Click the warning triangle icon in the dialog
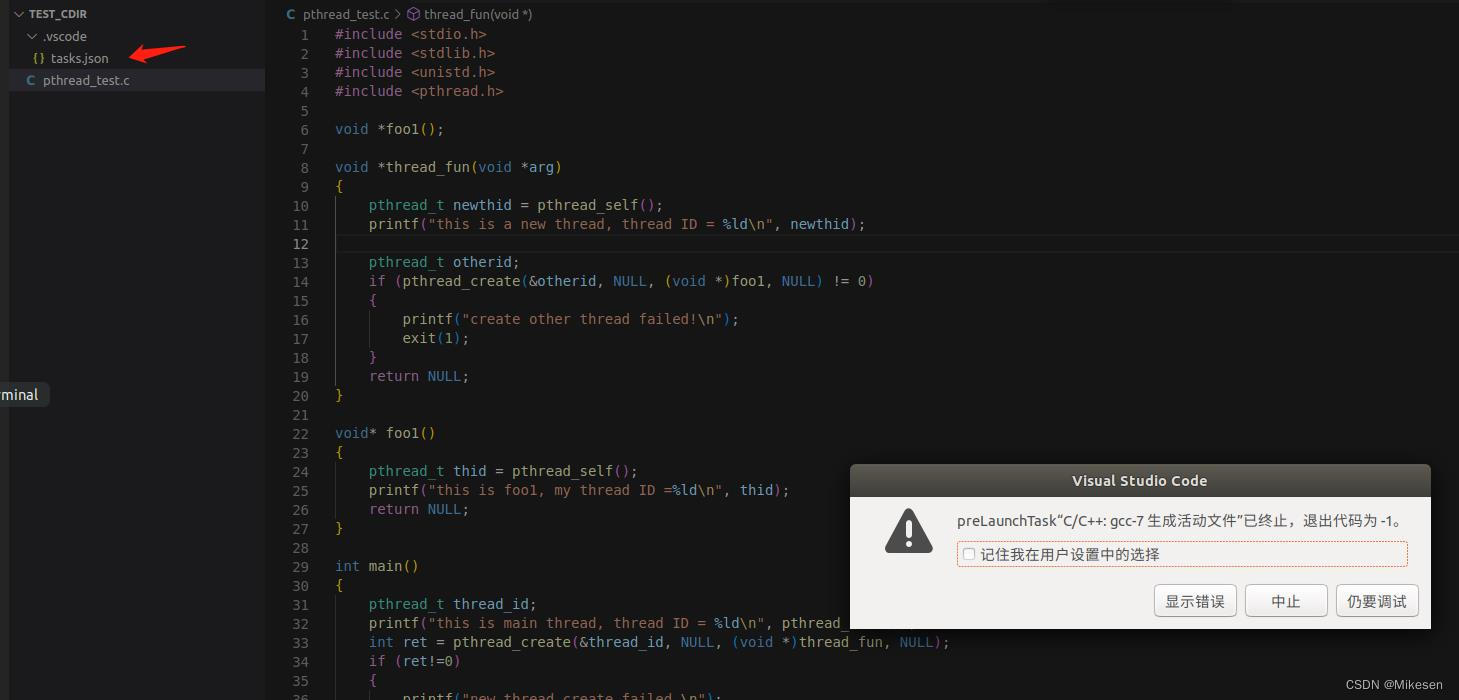Image resolution: width=1459 pixels, height=700 pixels. [908, 531]
